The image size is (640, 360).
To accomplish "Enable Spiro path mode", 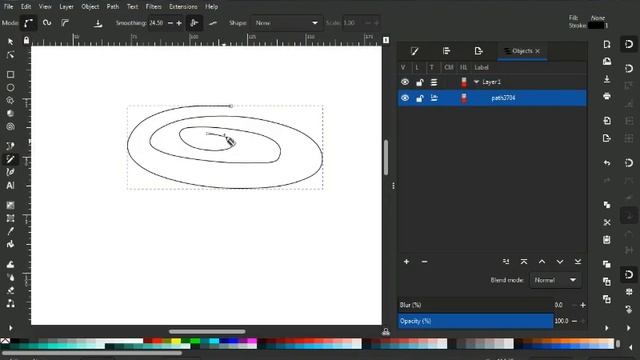I will click(47, 23).
